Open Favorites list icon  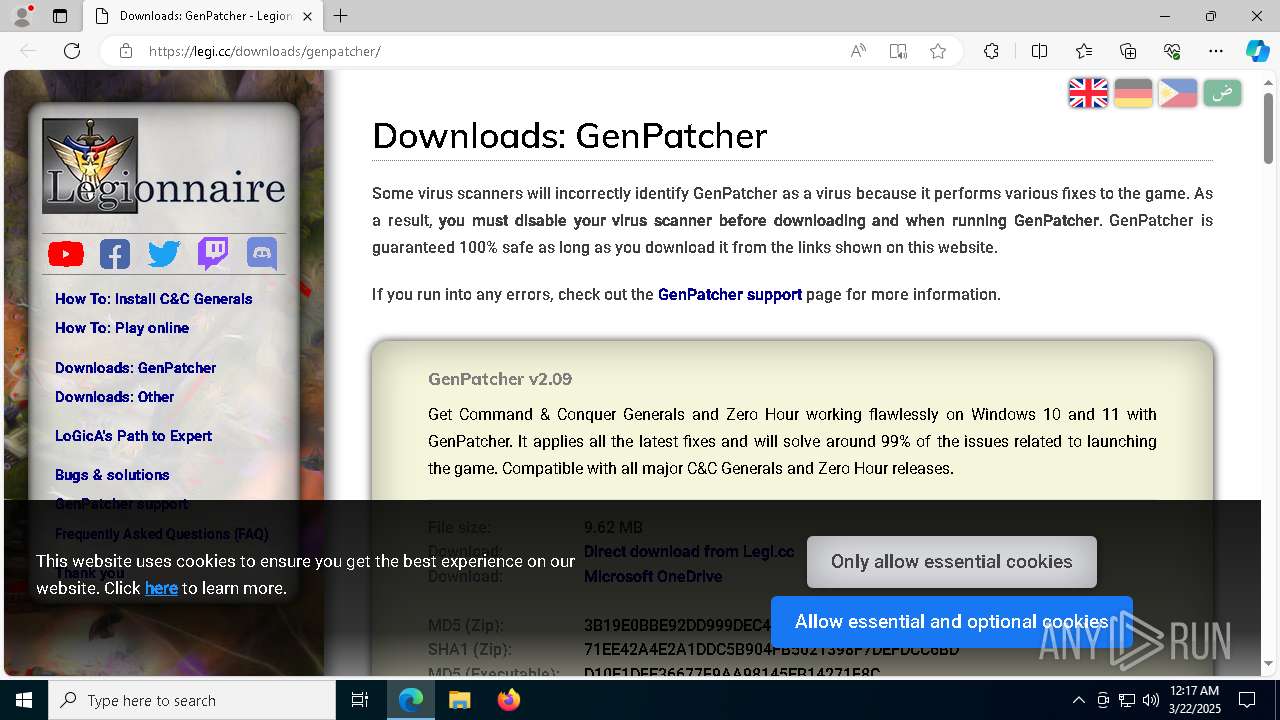point(1084,51)
